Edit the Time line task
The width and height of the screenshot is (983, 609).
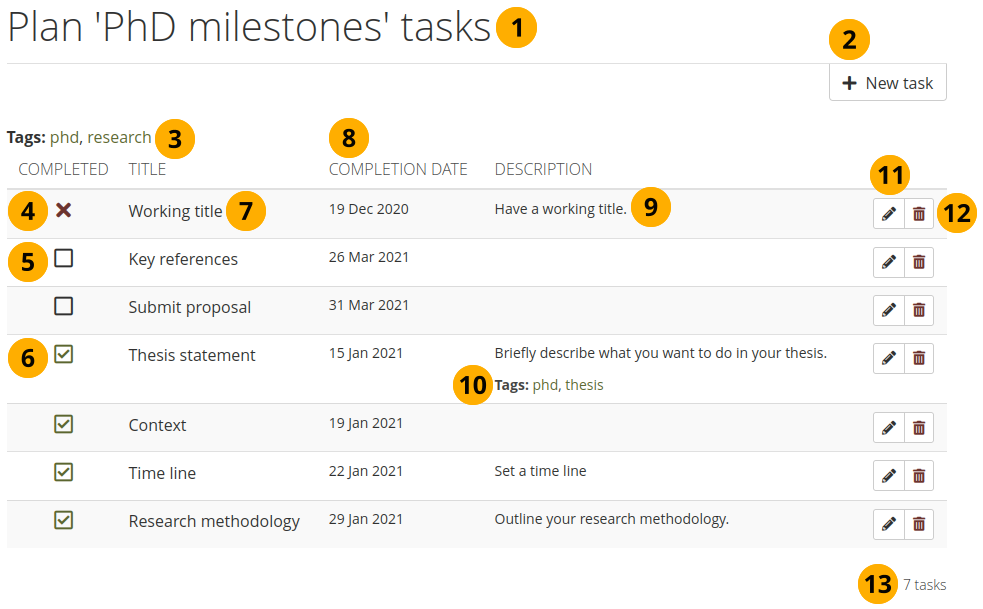tap(888, 475)
